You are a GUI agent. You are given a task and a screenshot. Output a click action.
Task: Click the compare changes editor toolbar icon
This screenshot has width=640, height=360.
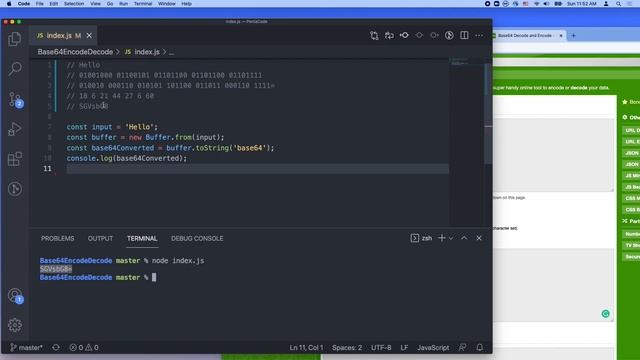[x=374, y=36]
